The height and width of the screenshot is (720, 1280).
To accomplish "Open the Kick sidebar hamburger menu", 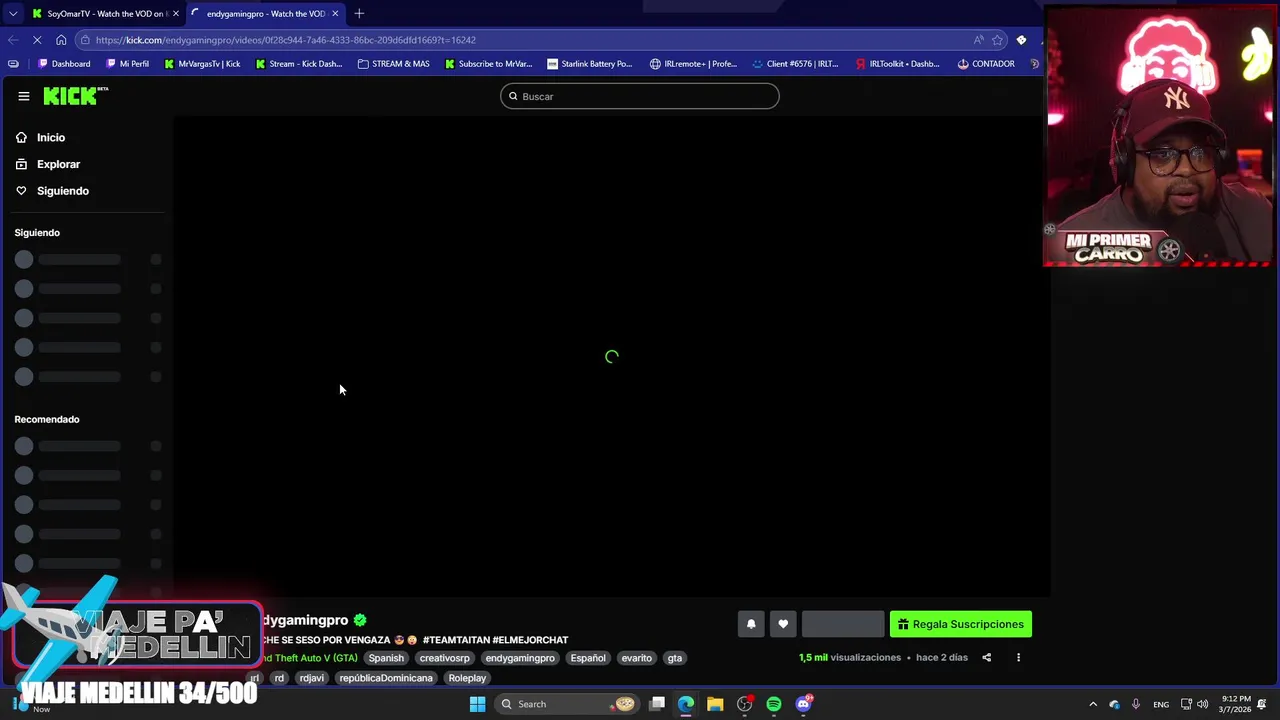I will click(x=24, y=96).
